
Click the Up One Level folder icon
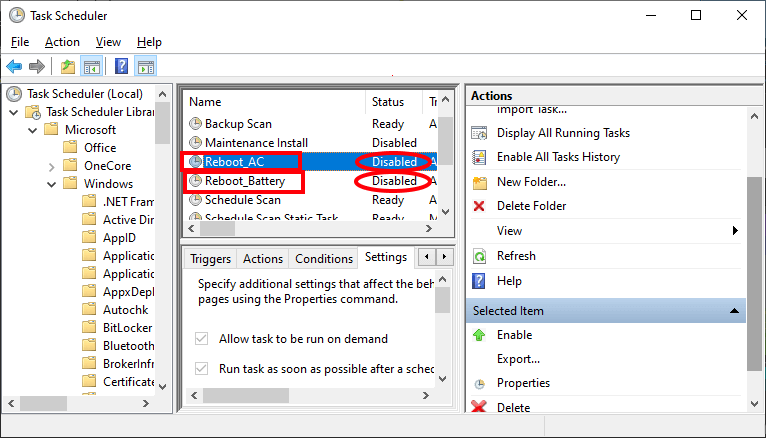coord(67,66)
